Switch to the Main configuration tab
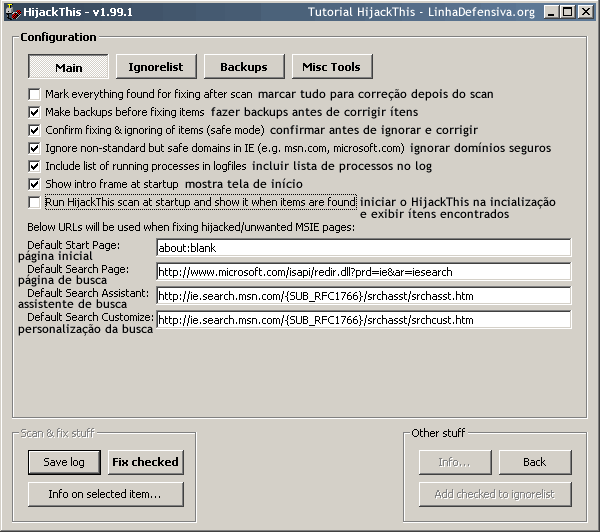This screenshot has height=532, width=600. pyautogui.click(x=69, y=67)
